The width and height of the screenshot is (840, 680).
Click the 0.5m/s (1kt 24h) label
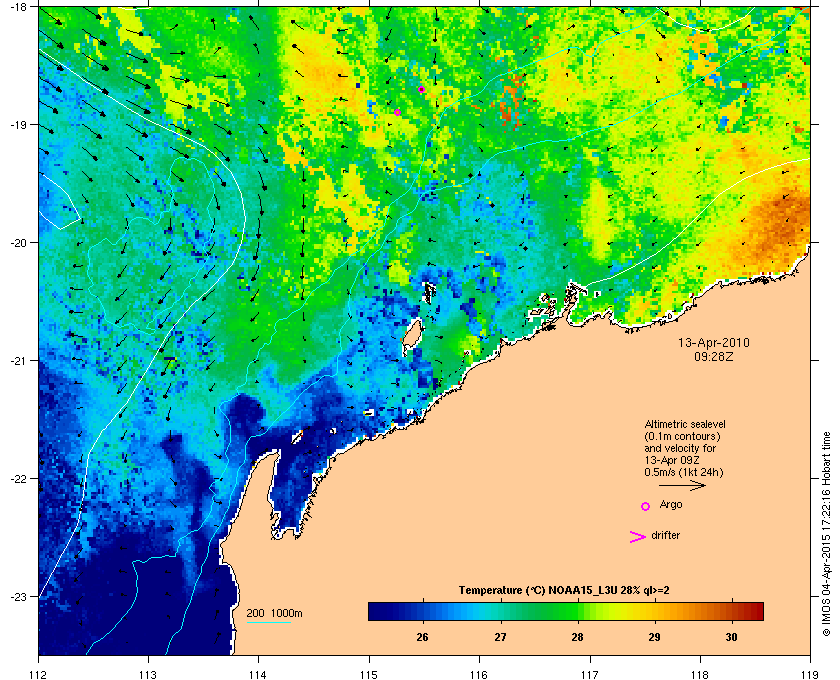point(684,472)
